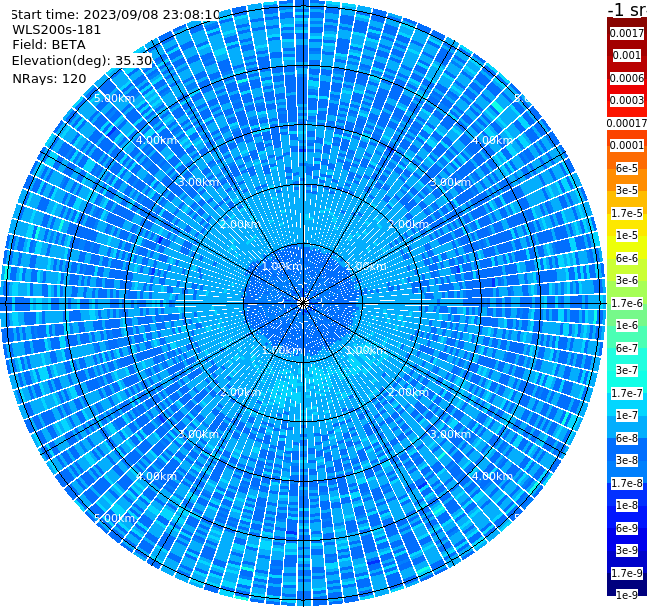Click the lower-left 1.00km ring label

click(282, 350)
